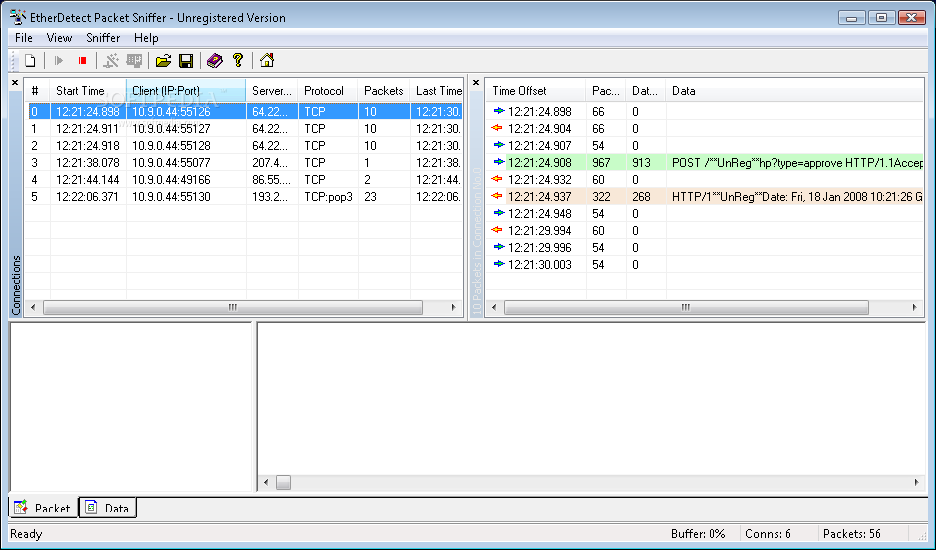Image resolution: width=936 pixels, height=550 pixels.
Task: Select packet at 12:21:24.898
Action: pos(705,112)
